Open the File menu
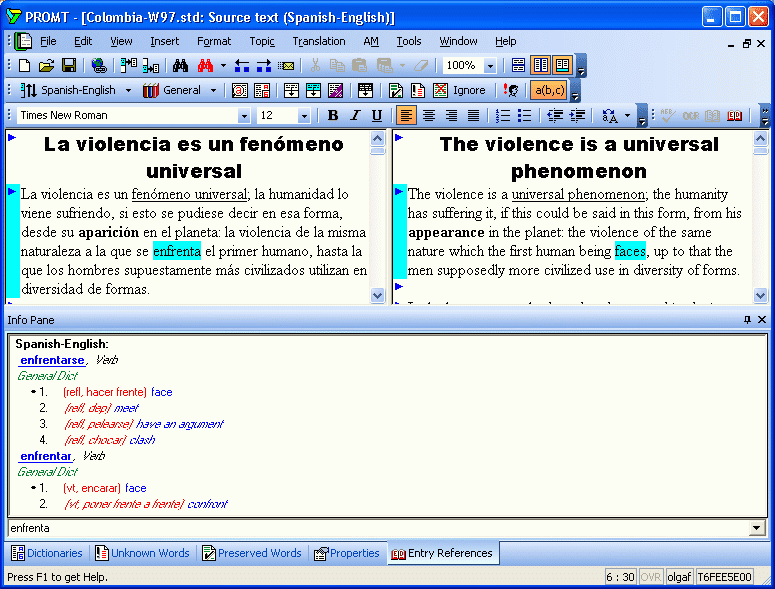This screenshot has height=589, width=775. (x=48, y=42)
